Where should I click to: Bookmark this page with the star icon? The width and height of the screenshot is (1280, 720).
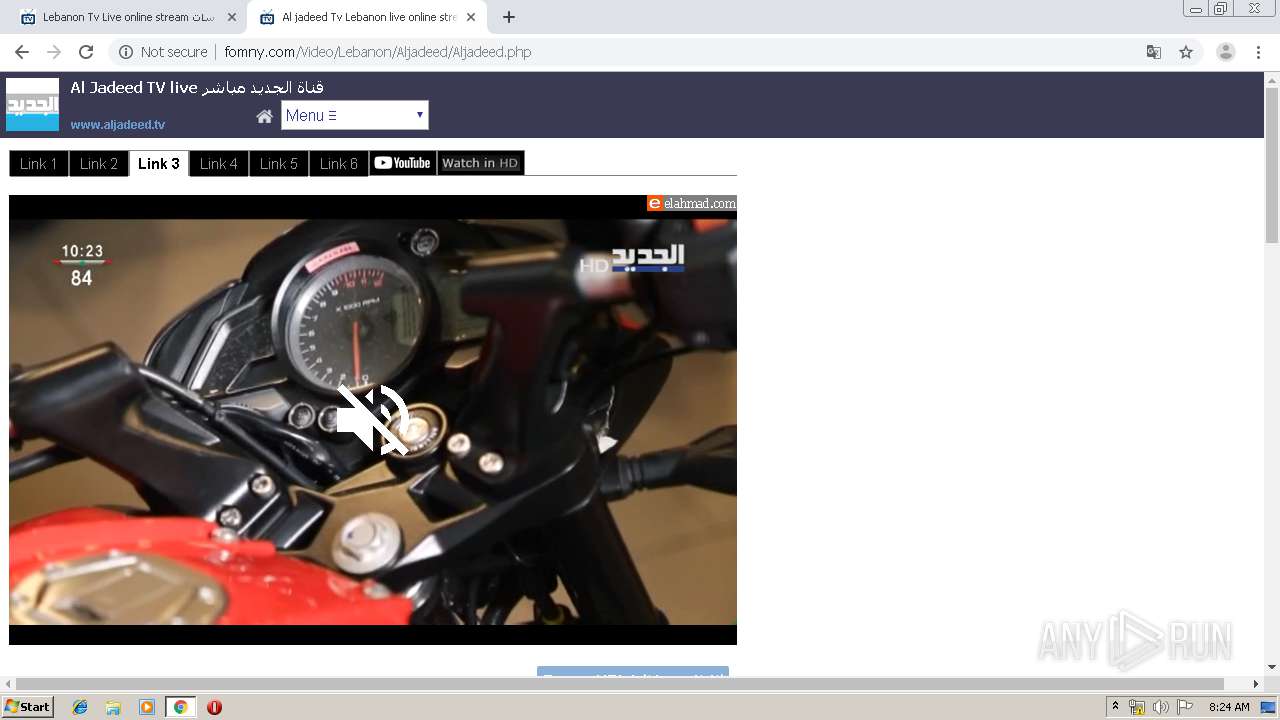pos(1186,52)
